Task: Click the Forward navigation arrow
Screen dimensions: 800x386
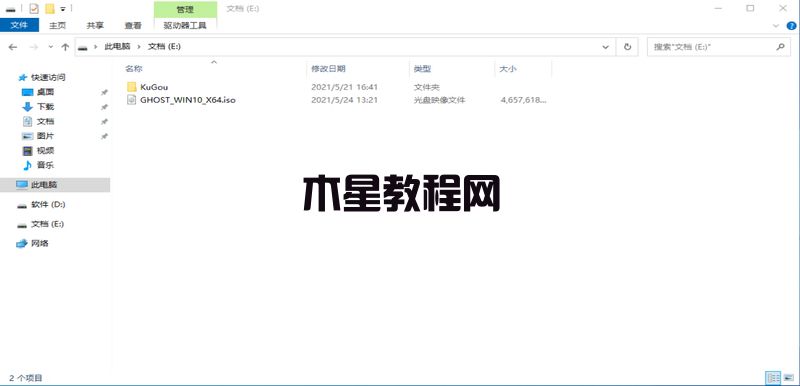Action: 34,47
